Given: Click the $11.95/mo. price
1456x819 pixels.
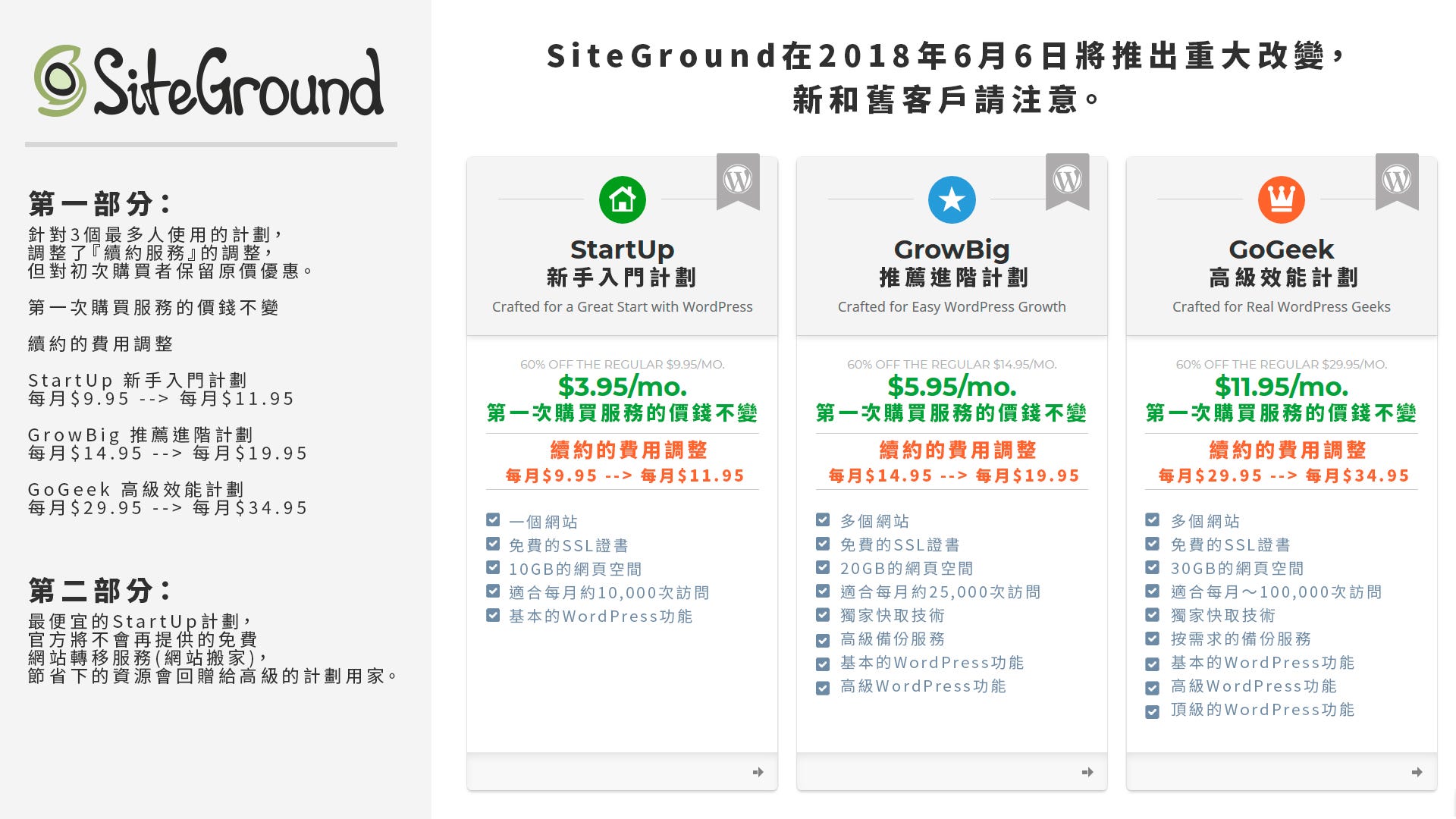Looking at the screenshot, I should point(1282,387).
